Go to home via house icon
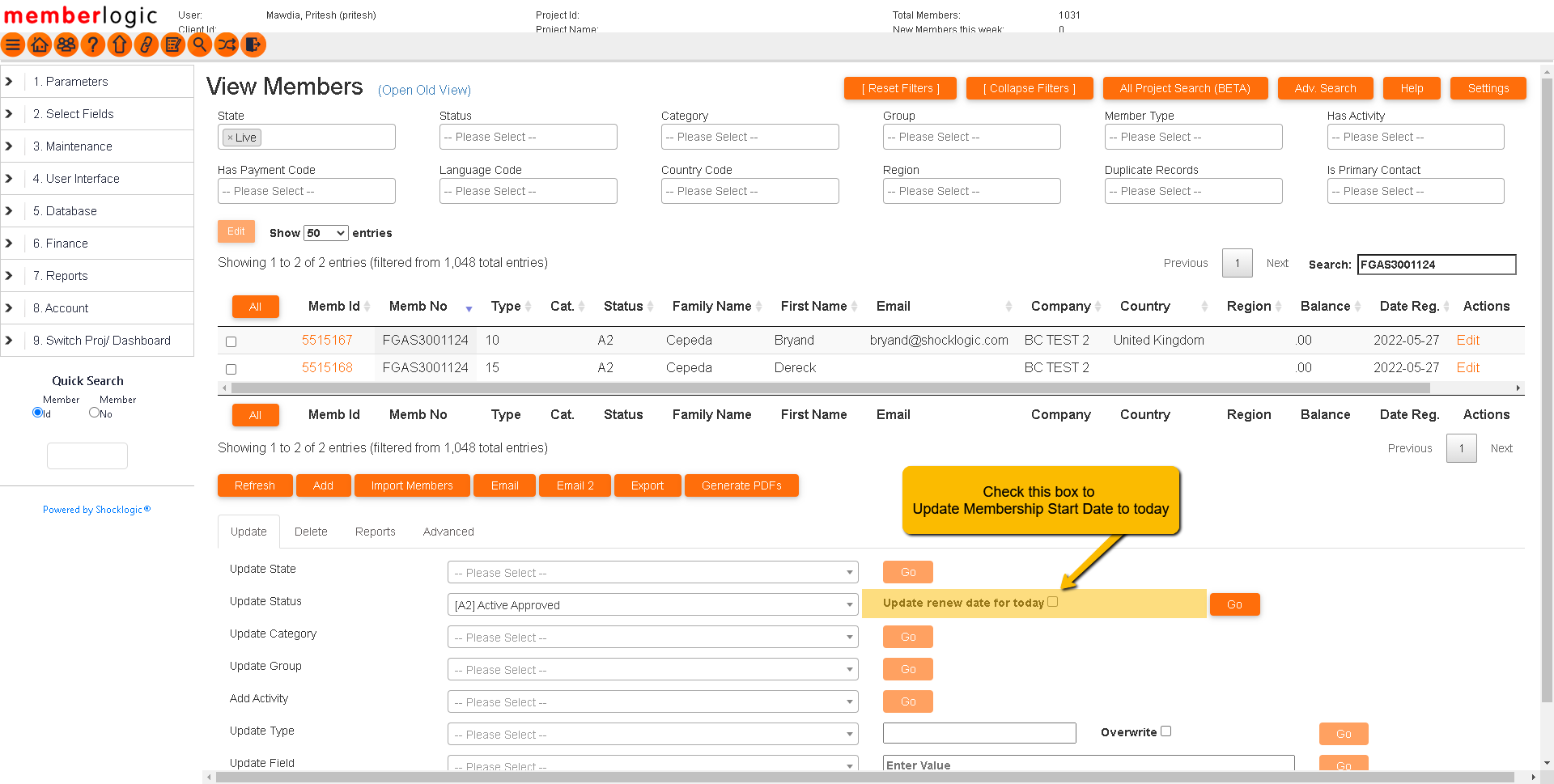This screenshot has height=784, width=1554. pyautogui.click(x=40, y=45)
